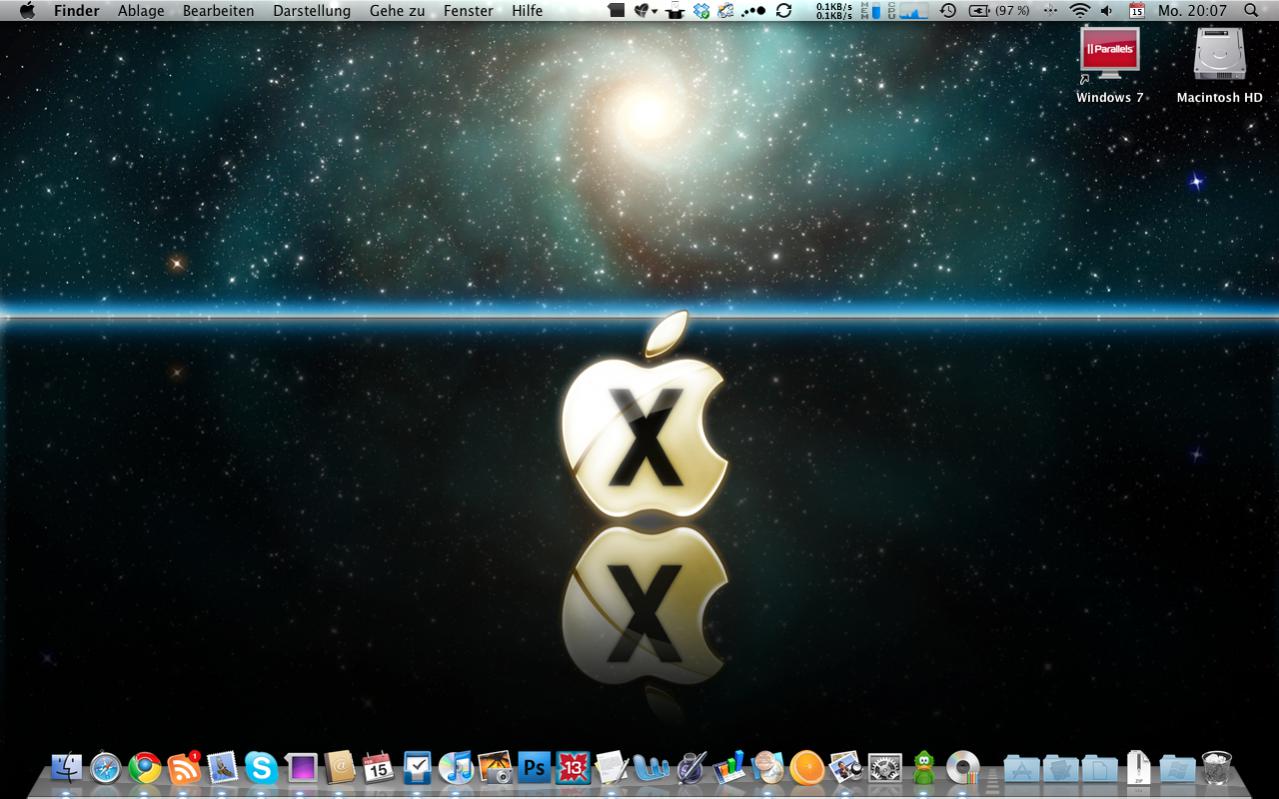Launch Adium green duck in Dock
The height and width of the screenshot is (799, 1279).
(x=924, y=767)
